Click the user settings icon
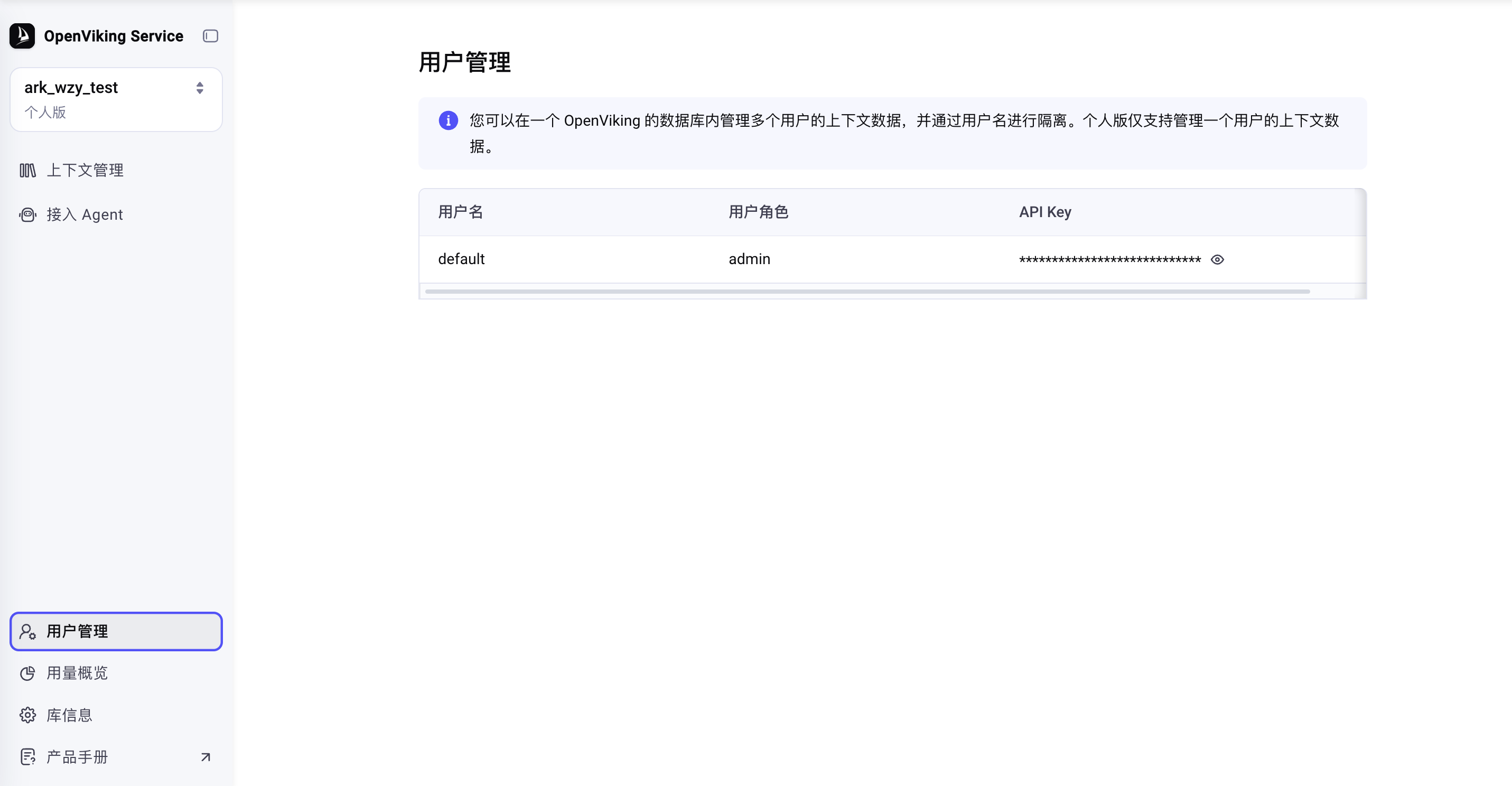Viewport: 1512px width, 786px height. pyautogui.click(x=27, y=631)
